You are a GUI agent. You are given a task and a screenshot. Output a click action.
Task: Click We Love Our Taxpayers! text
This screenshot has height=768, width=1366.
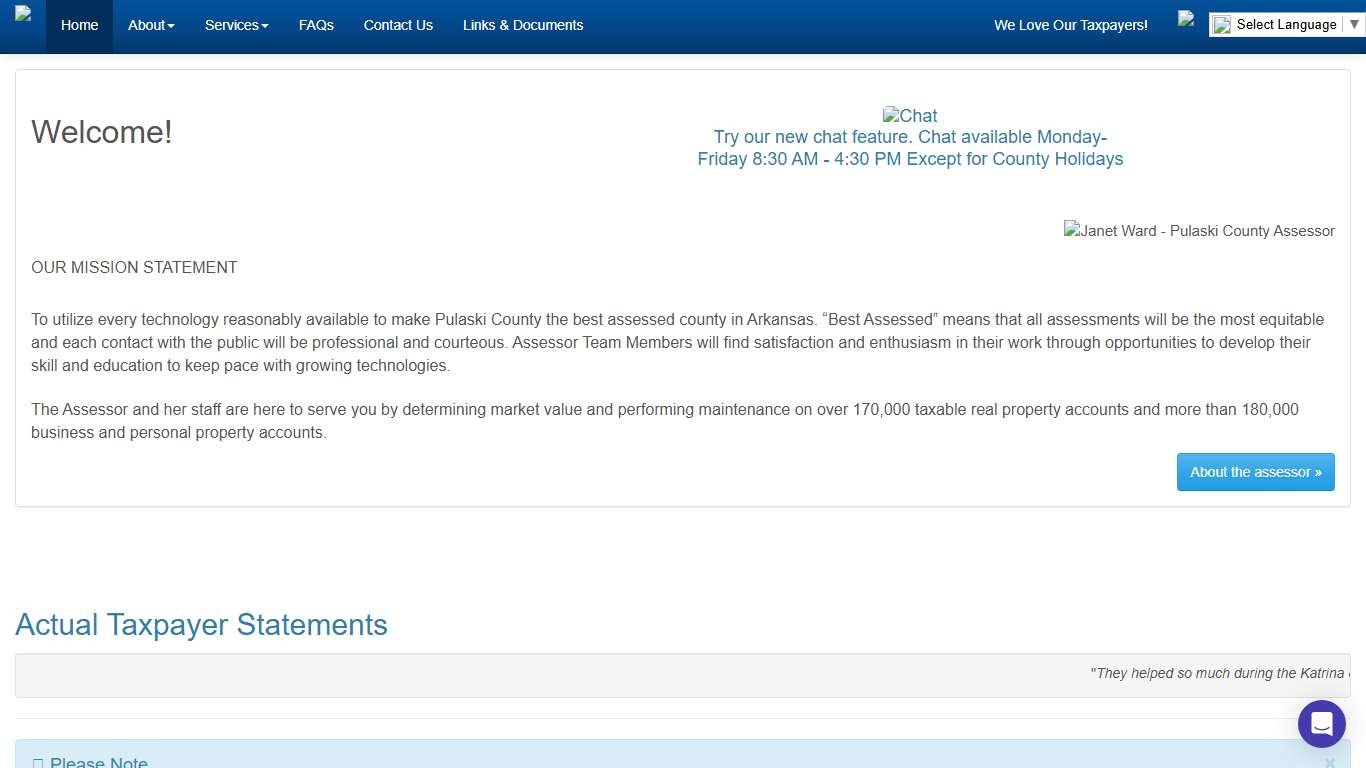(1070, 25)
